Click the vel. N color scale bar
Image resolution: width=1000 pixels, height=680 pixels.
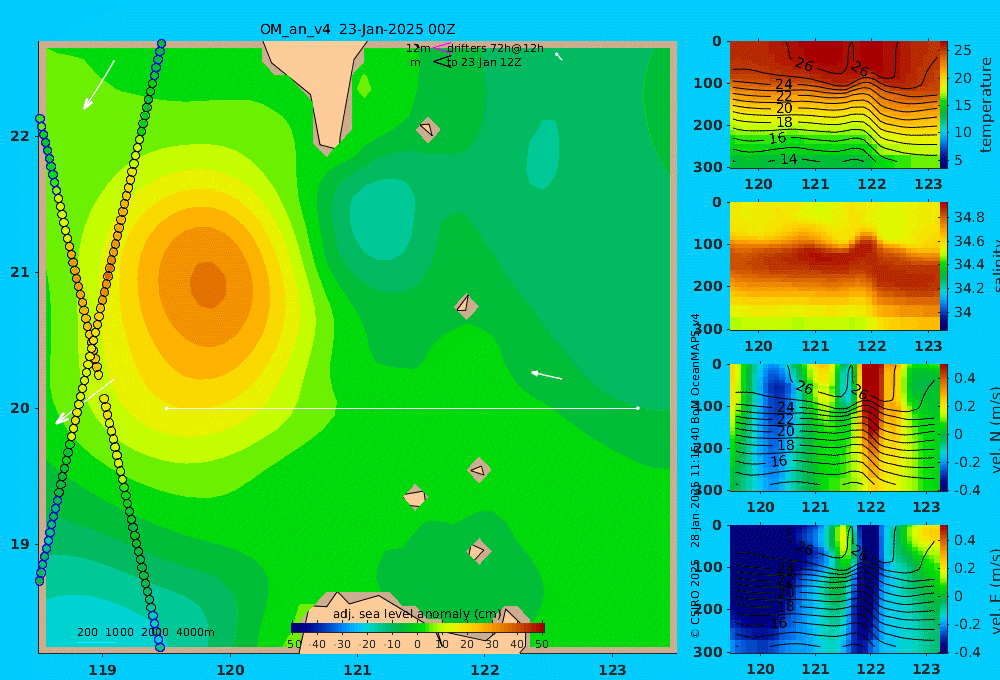coord(944,427)
